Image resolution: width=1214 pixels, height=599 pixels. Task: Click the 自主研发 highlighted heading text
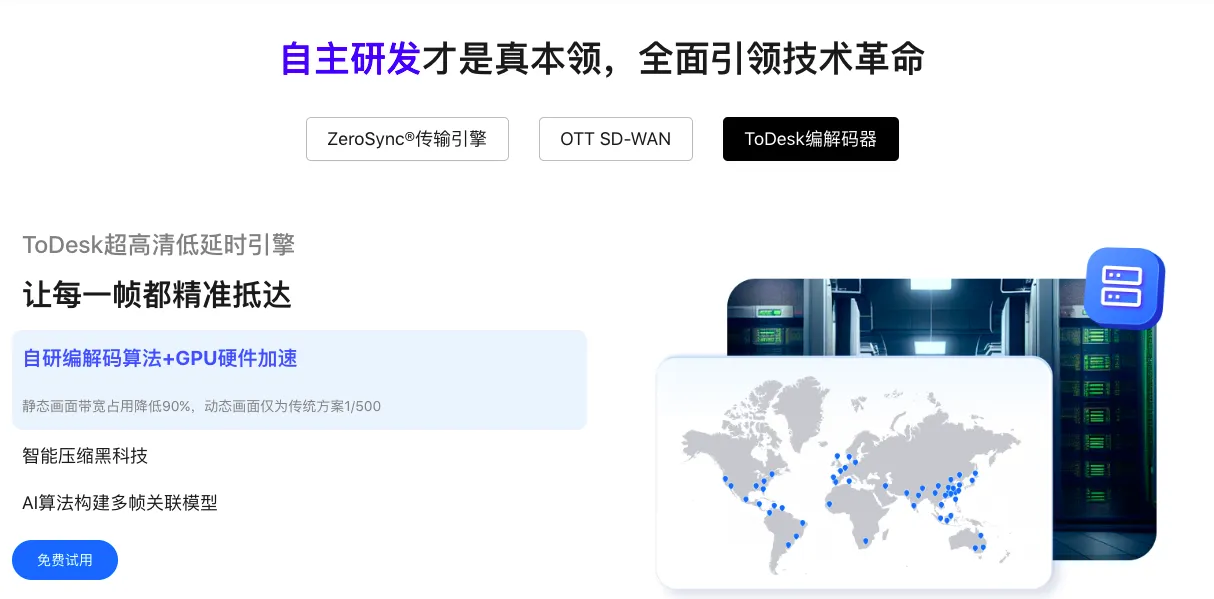(x=351, y=60)
